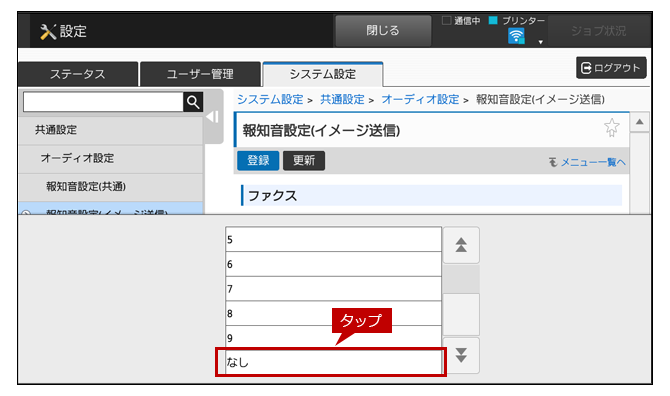This screenshot has width=670, height=396.
Task: Jump down the list with the double-down arrow
Action: pos(461,355)
